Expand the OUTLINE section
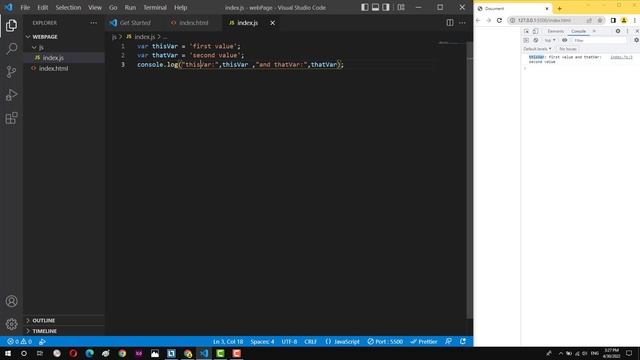 tap(64, 320)
